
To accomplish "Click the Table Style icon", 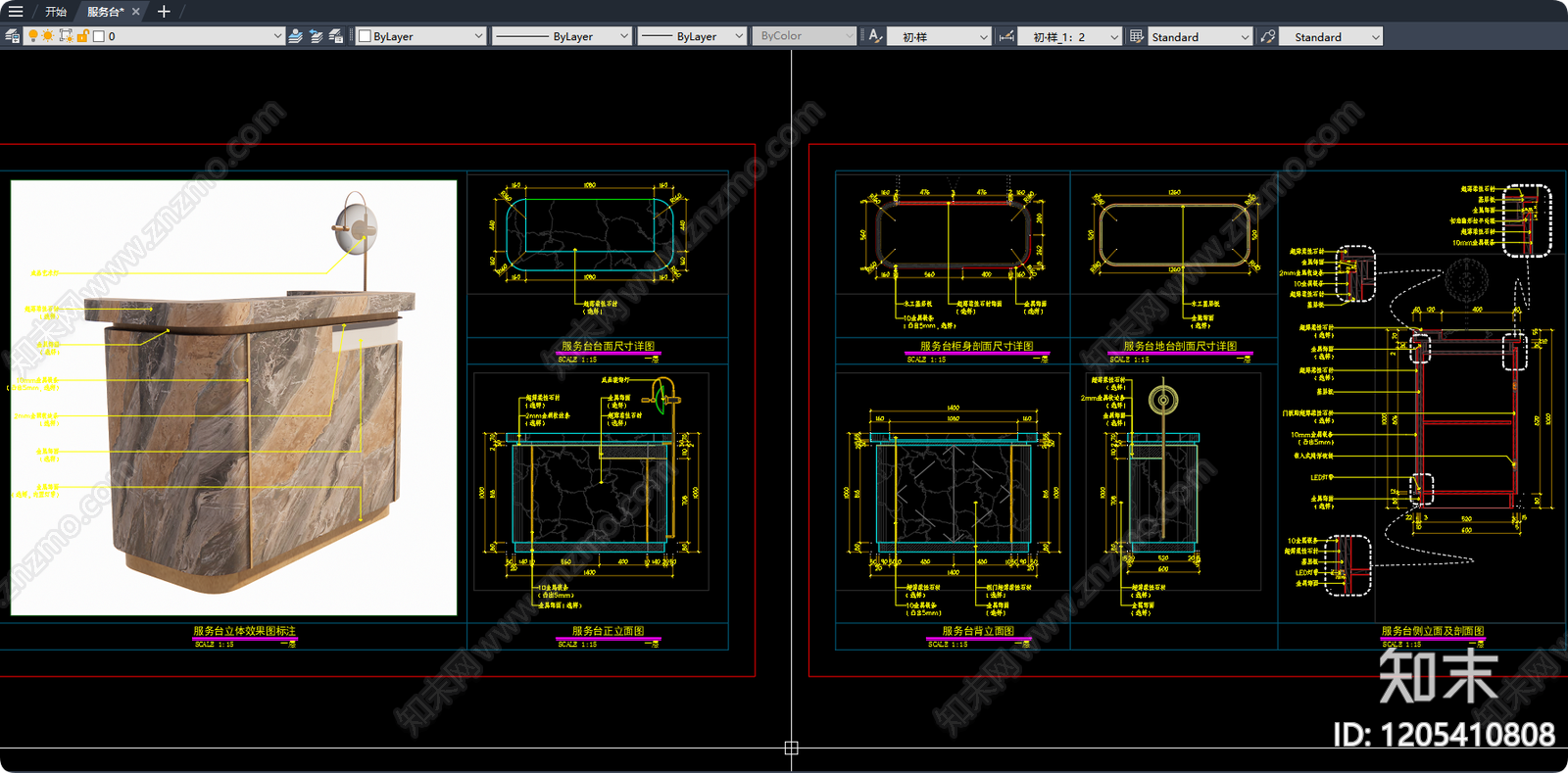I will [1136, 36].
